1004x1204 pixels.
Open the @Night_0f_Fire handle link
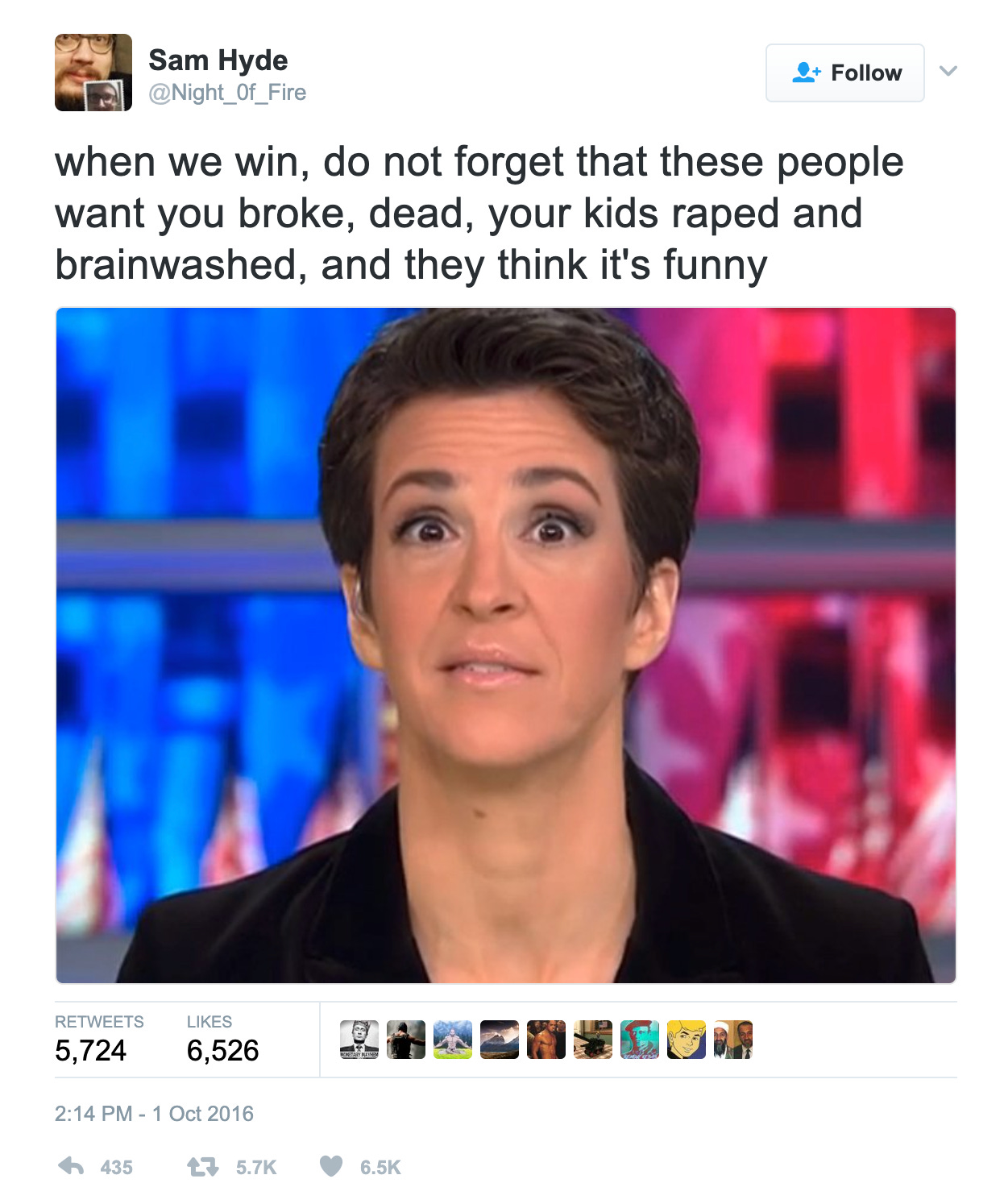(x=227, y=93)
